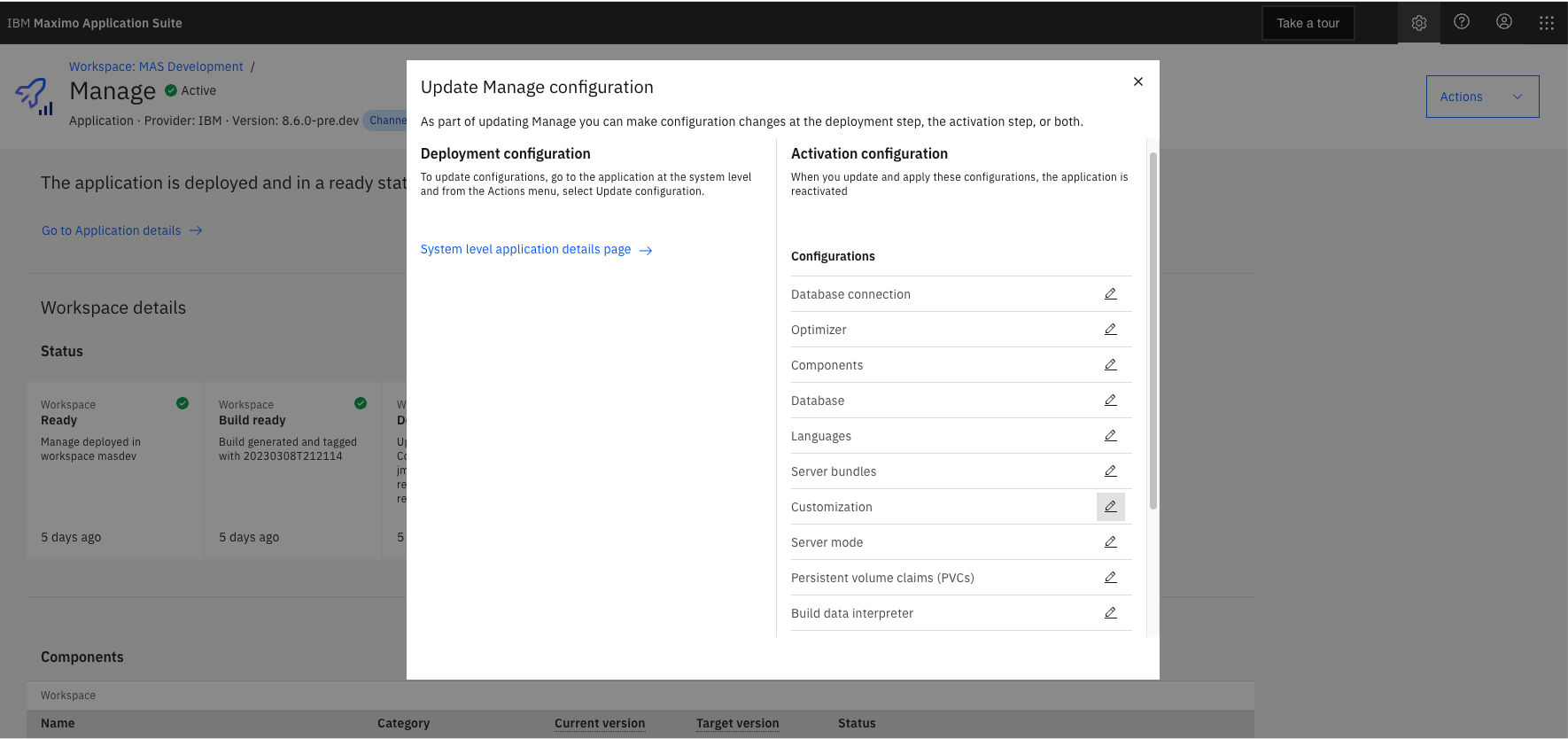
Task: Open System level application details page link
Action: (x=536, y=250)
